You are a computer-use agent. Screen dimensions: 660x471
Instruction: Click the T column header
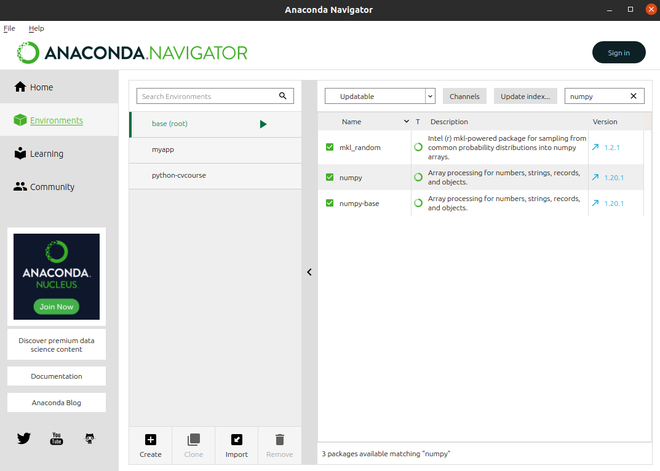pos(418,121)
